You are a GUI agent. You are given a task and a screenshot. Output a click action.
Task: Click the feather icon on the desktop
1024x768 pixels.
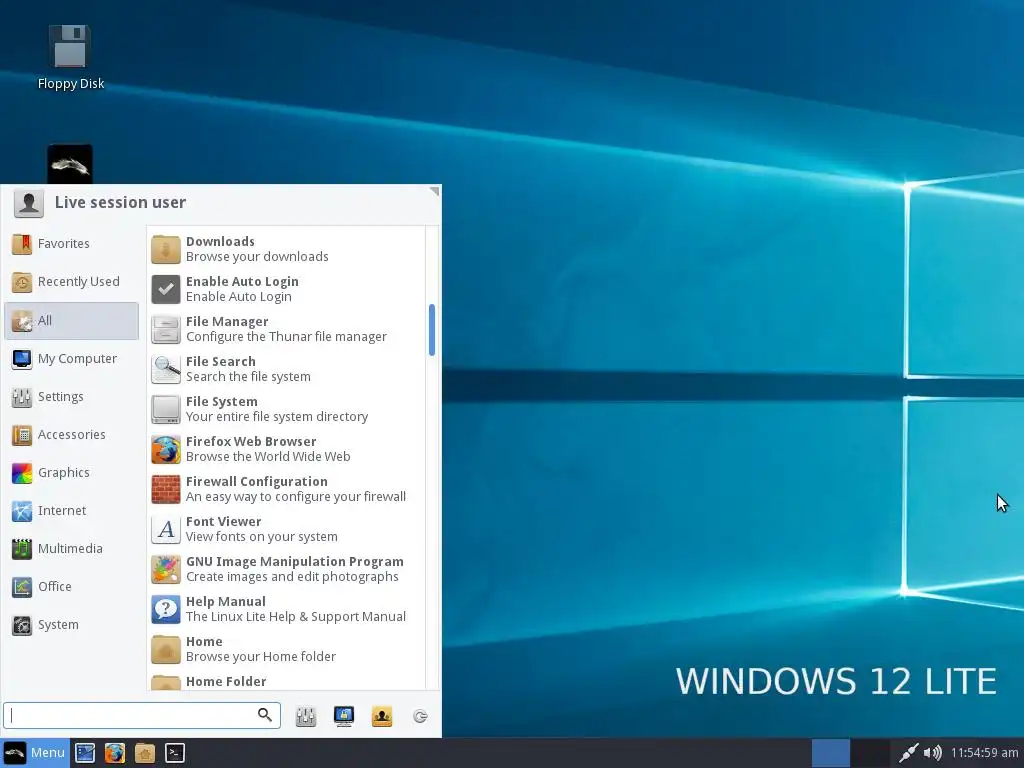[x=70, y=165]
